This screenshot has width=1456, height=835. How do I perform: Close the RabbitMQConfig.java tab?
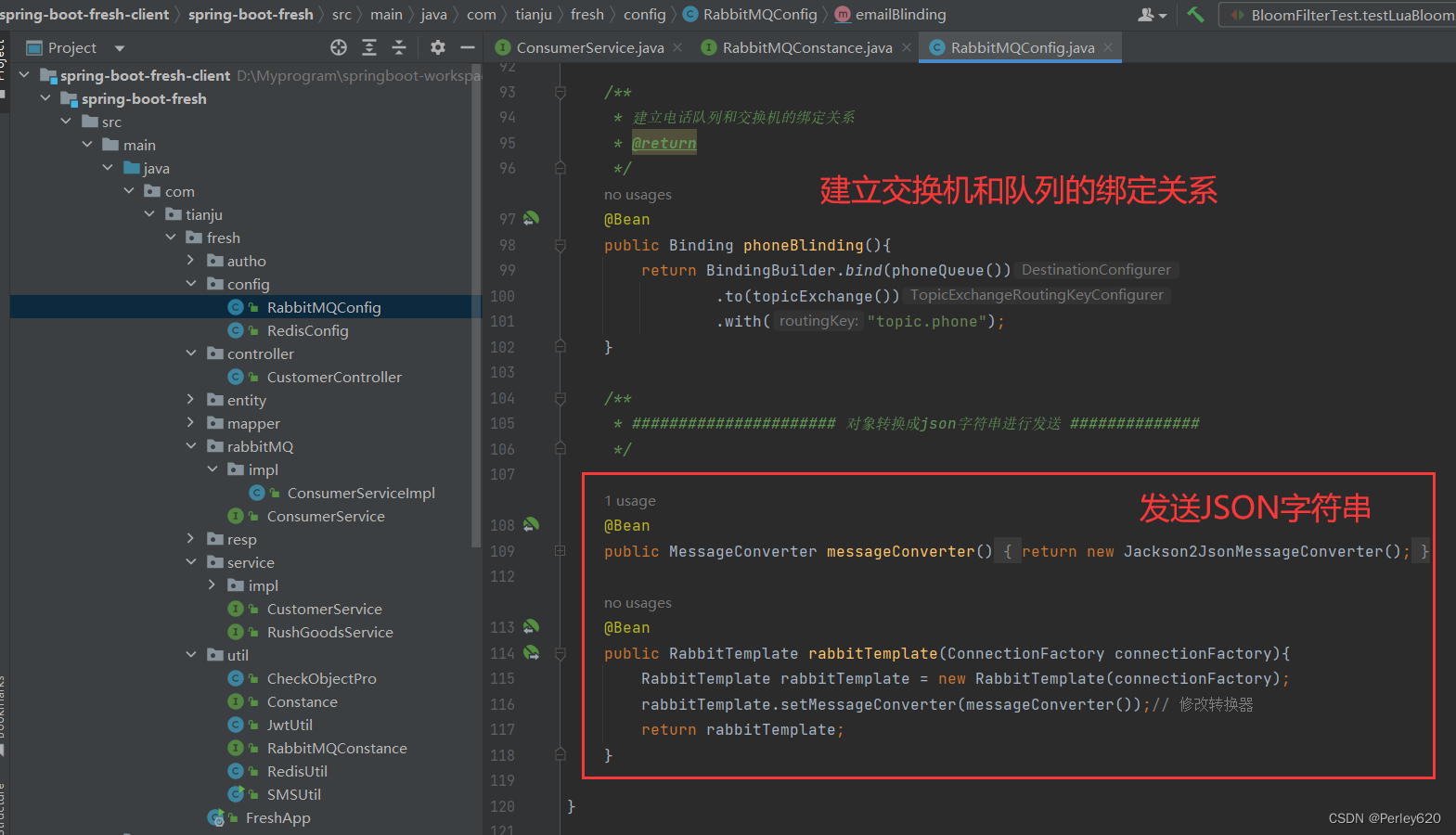[x=1108, y=47]
